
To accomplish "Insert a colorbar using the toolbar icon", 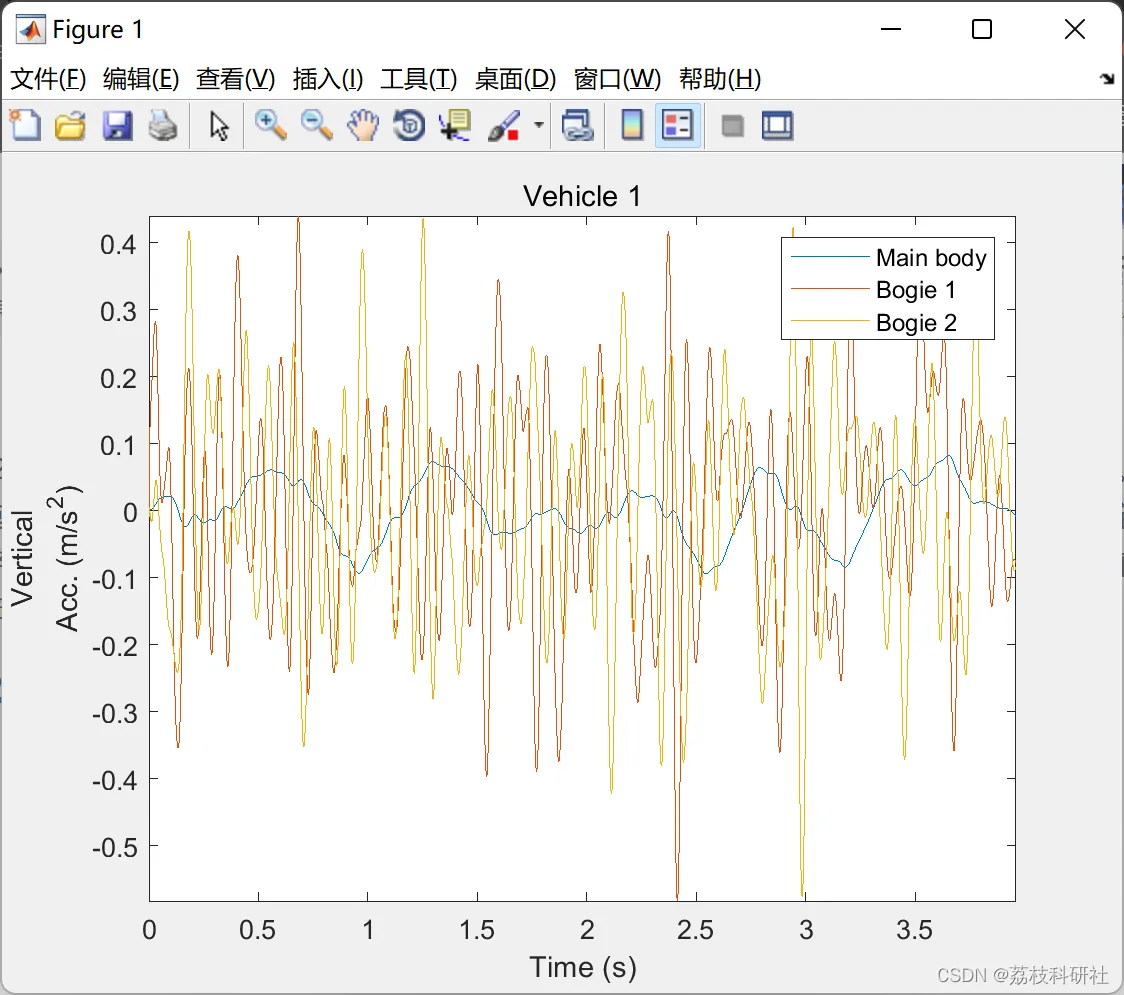I will coord(632,125).
